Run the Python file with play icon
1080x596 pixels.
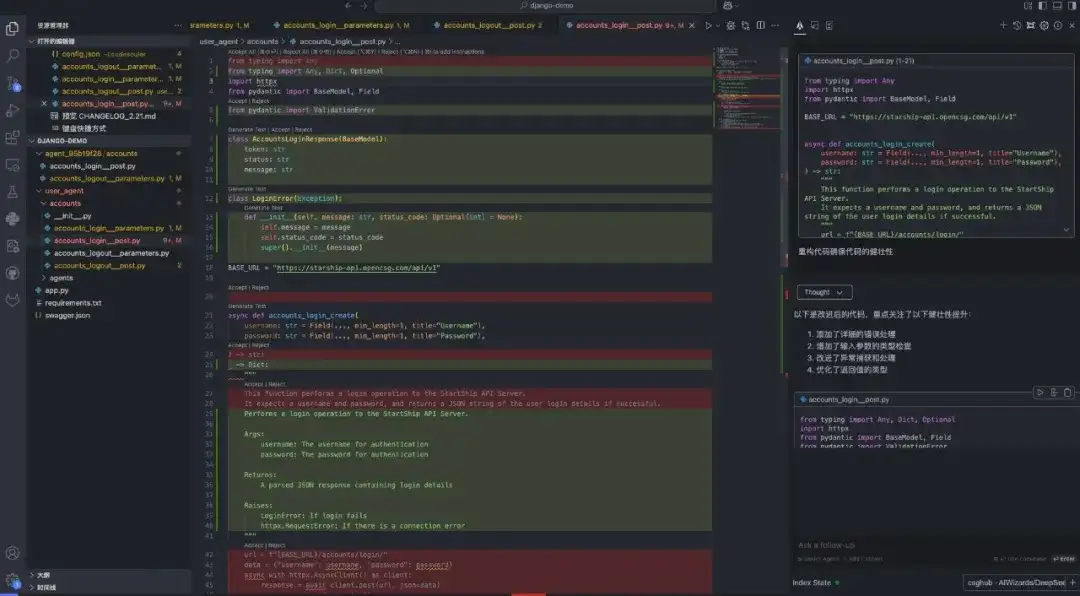coord(708,25)
